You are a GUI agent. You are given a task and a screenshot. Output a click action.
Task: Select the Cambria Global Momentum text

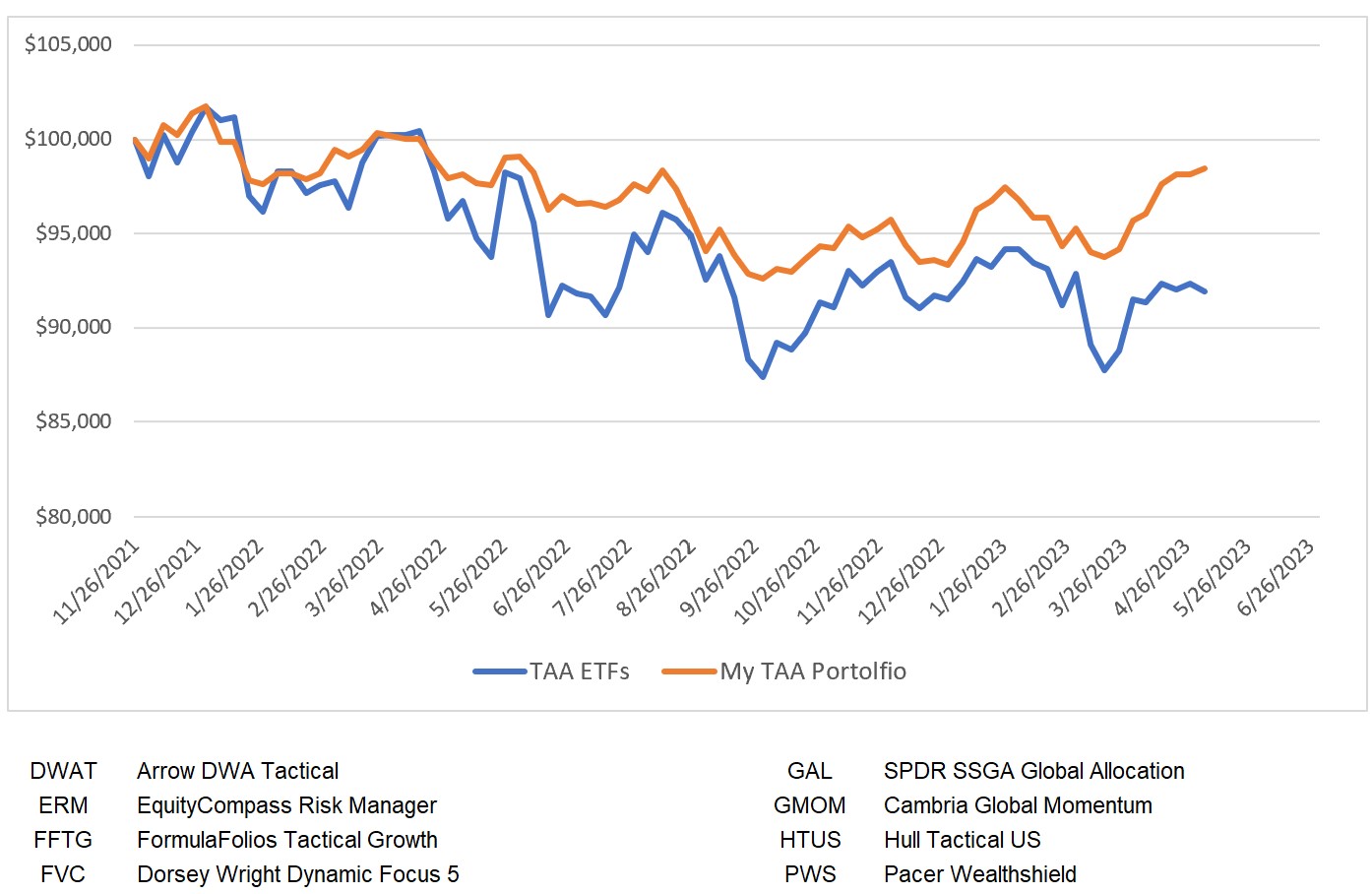pyautogui.click(x=1018, y=805)
